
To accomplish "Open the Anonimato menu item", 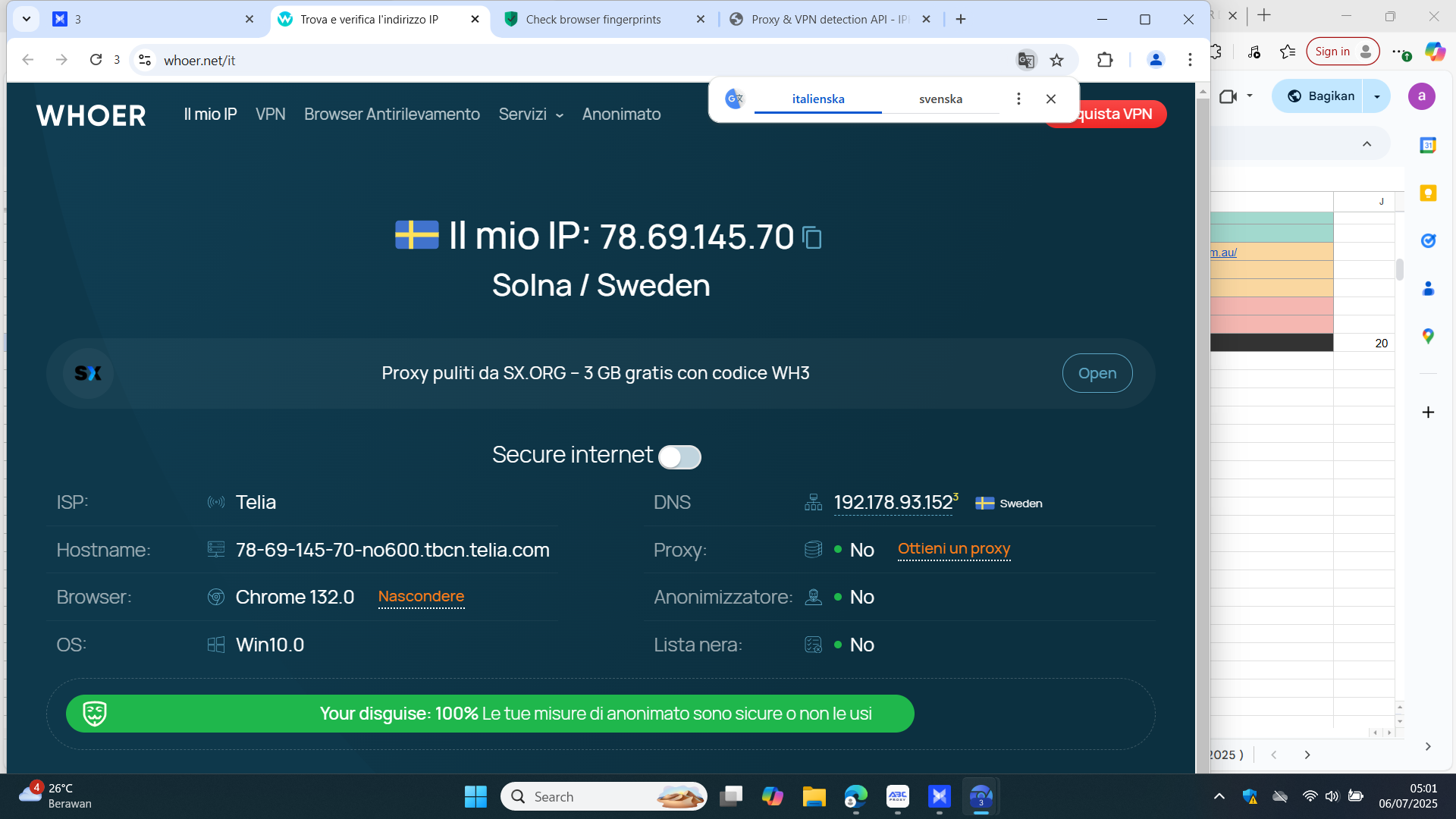I will (x=621, y=115).
